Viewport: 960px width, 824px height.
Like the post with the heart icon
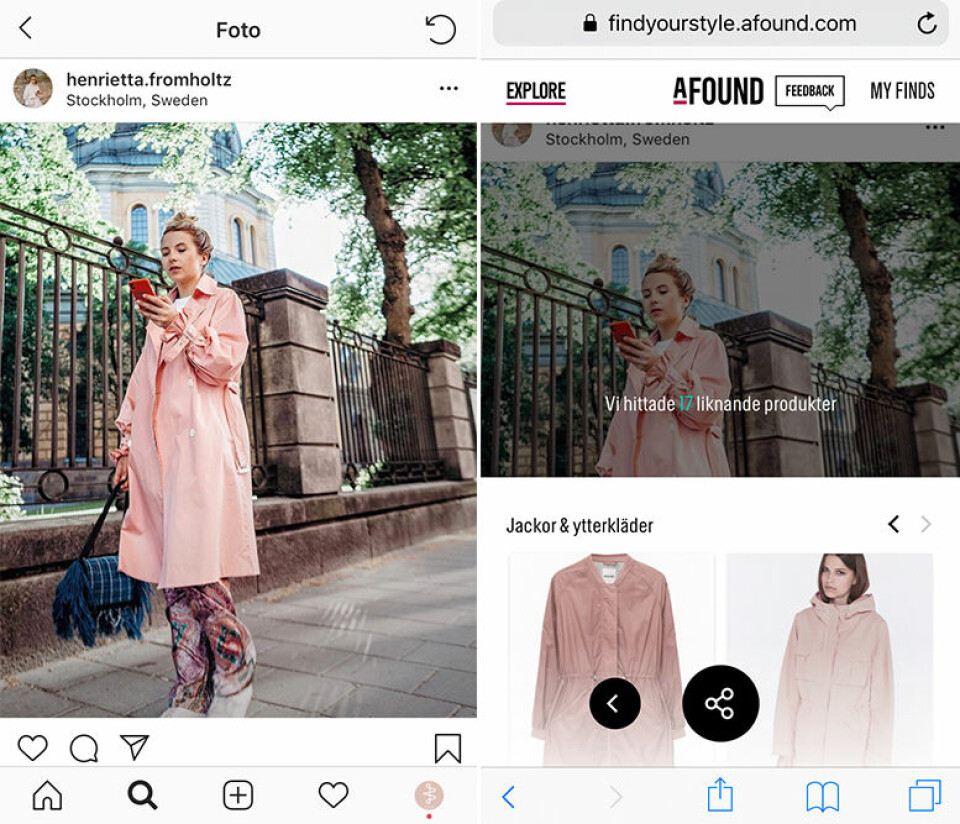(x=32, y=747)
